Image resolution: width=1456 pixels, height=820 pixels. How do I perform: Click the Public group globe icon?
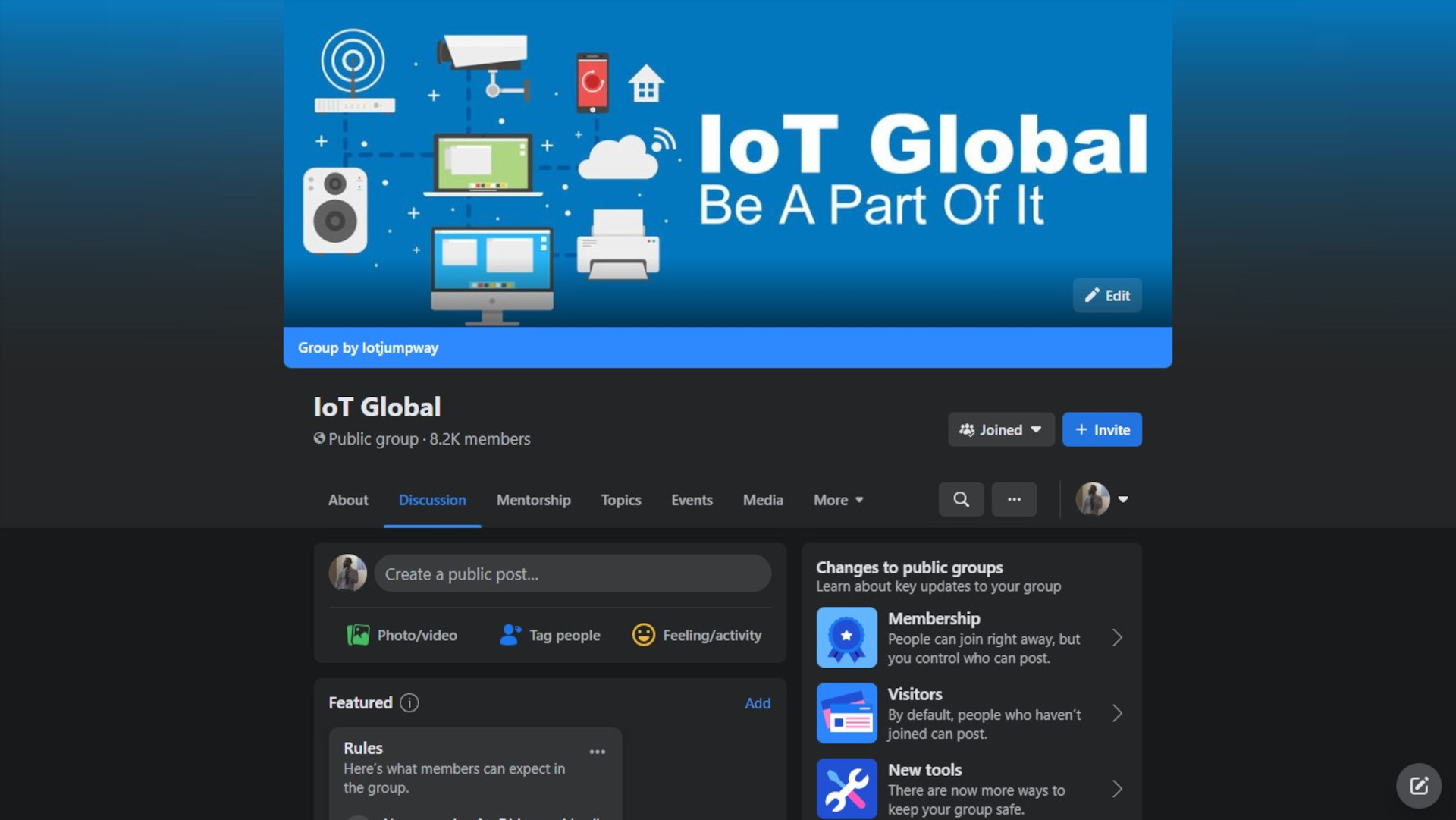[319, 438]
